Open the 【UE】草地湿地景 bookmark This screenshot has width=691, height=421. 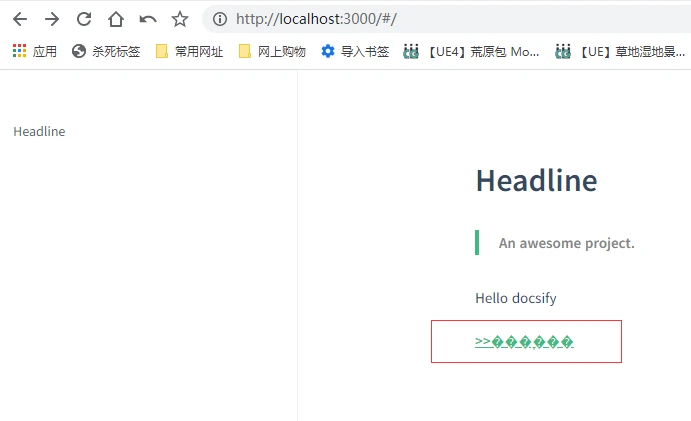click(x=622, y=51)
